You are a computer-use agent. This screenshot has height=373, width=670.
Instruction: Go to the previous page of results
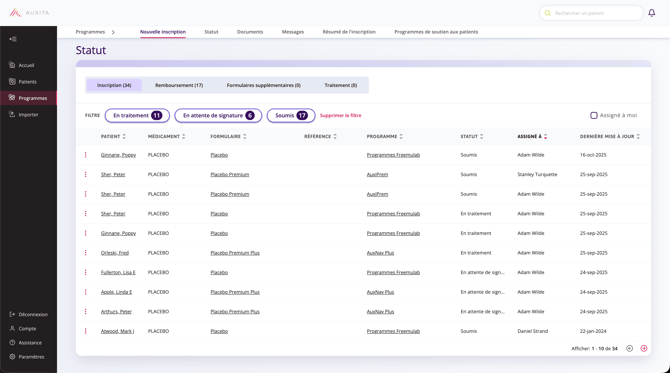[x=629, y=348]
